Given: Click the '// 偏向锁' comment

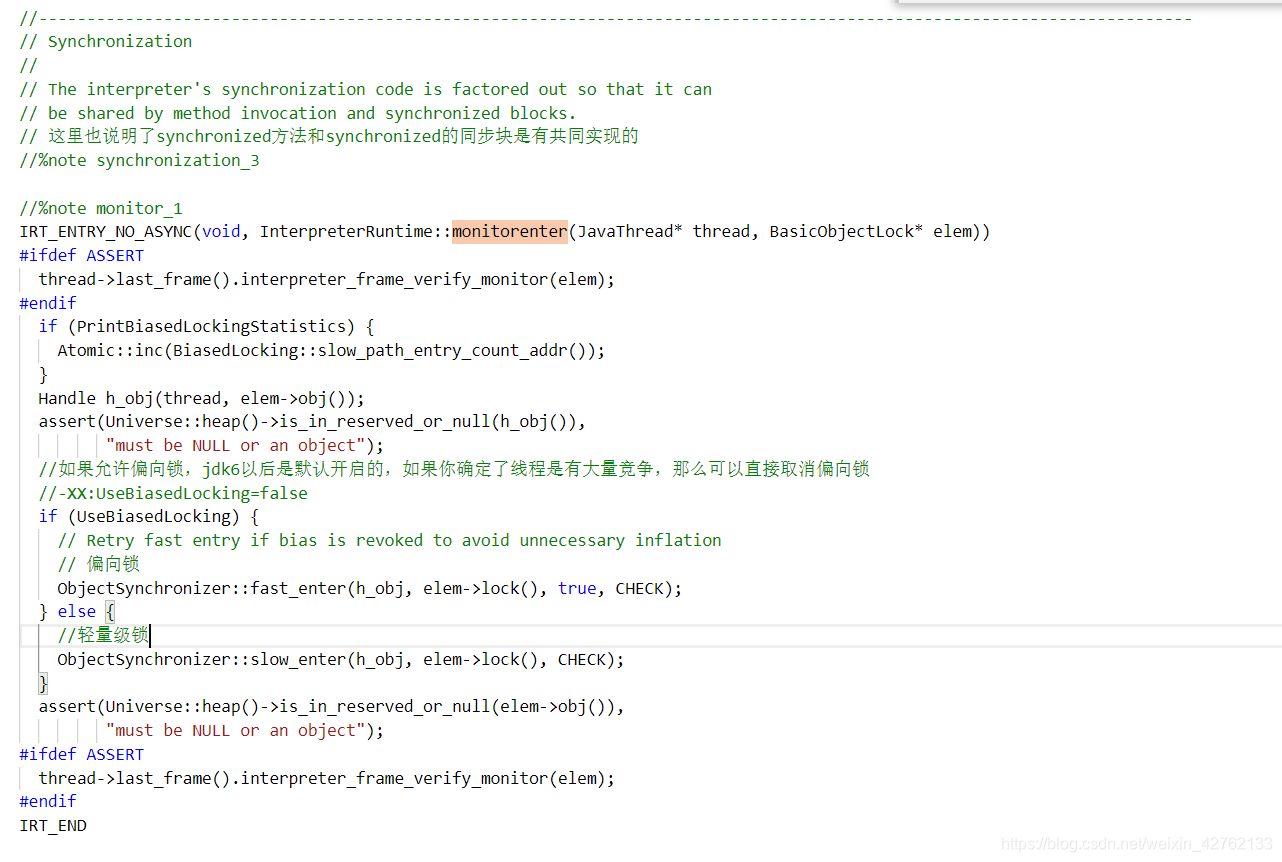Looking at the screenshot, I should click(99, 565).
